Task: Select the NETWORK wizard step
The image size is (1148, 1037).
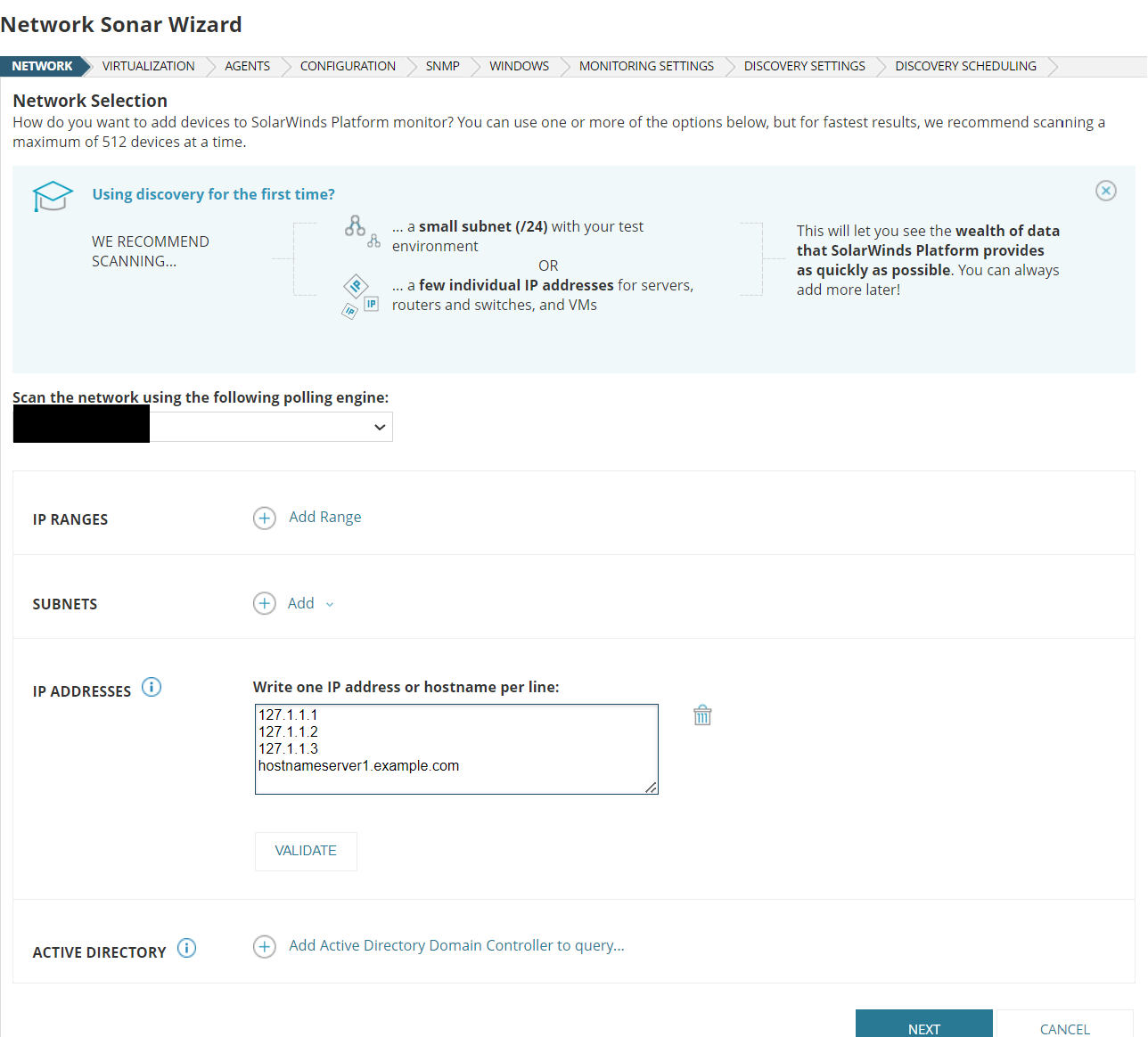Action: pyautogui.click(x=42, y=66)
